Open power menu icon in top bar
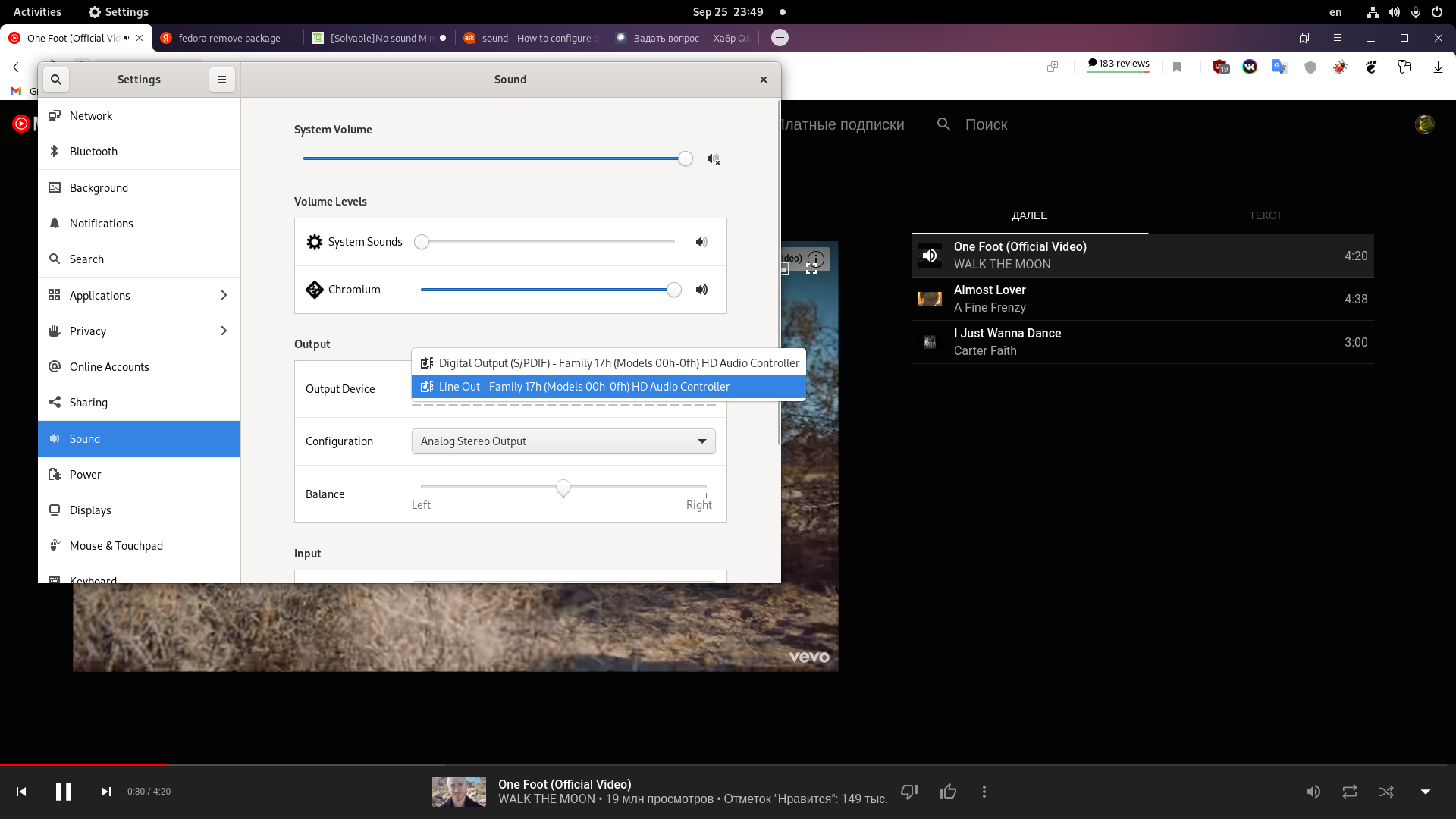This screenshot has height=819, width=1456. [1437, 12]
